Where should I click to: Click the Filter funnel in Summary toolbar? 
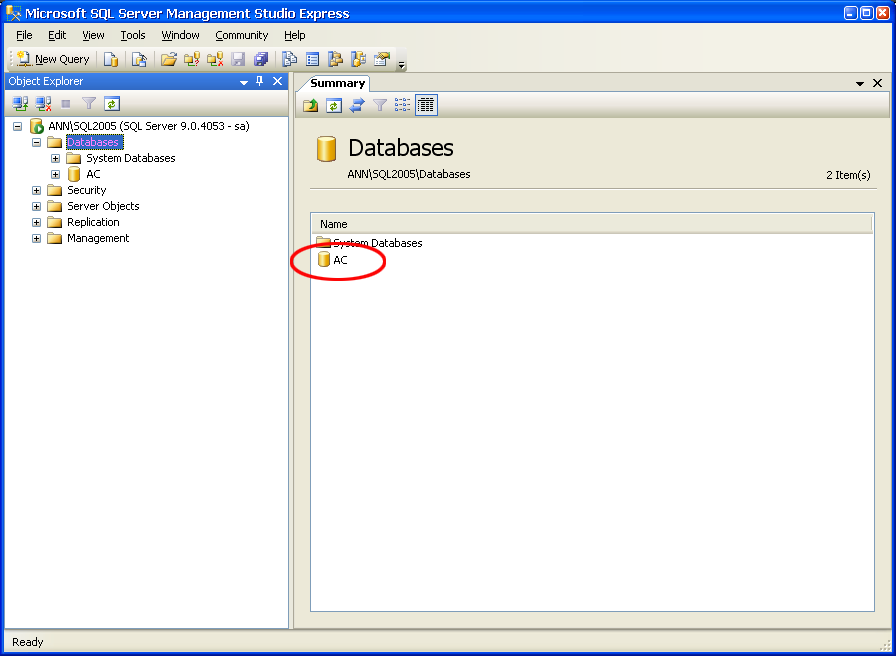click(380, 105)
